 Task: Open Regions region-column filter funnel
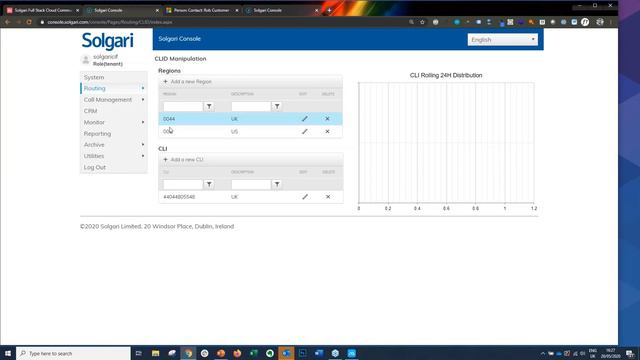click(x=209, y=107)
